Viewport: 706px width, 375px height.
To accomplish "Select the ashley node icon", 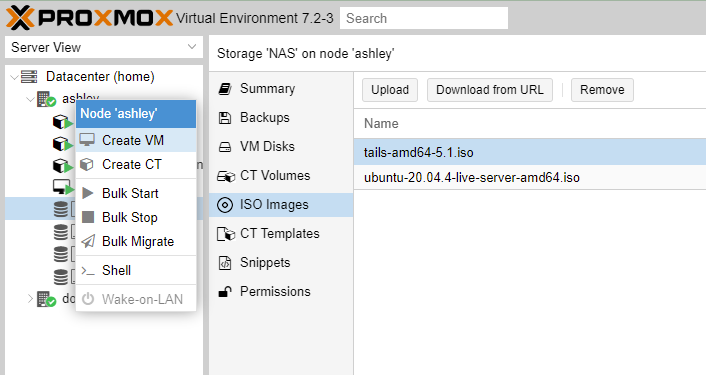I will coord(46,99).
